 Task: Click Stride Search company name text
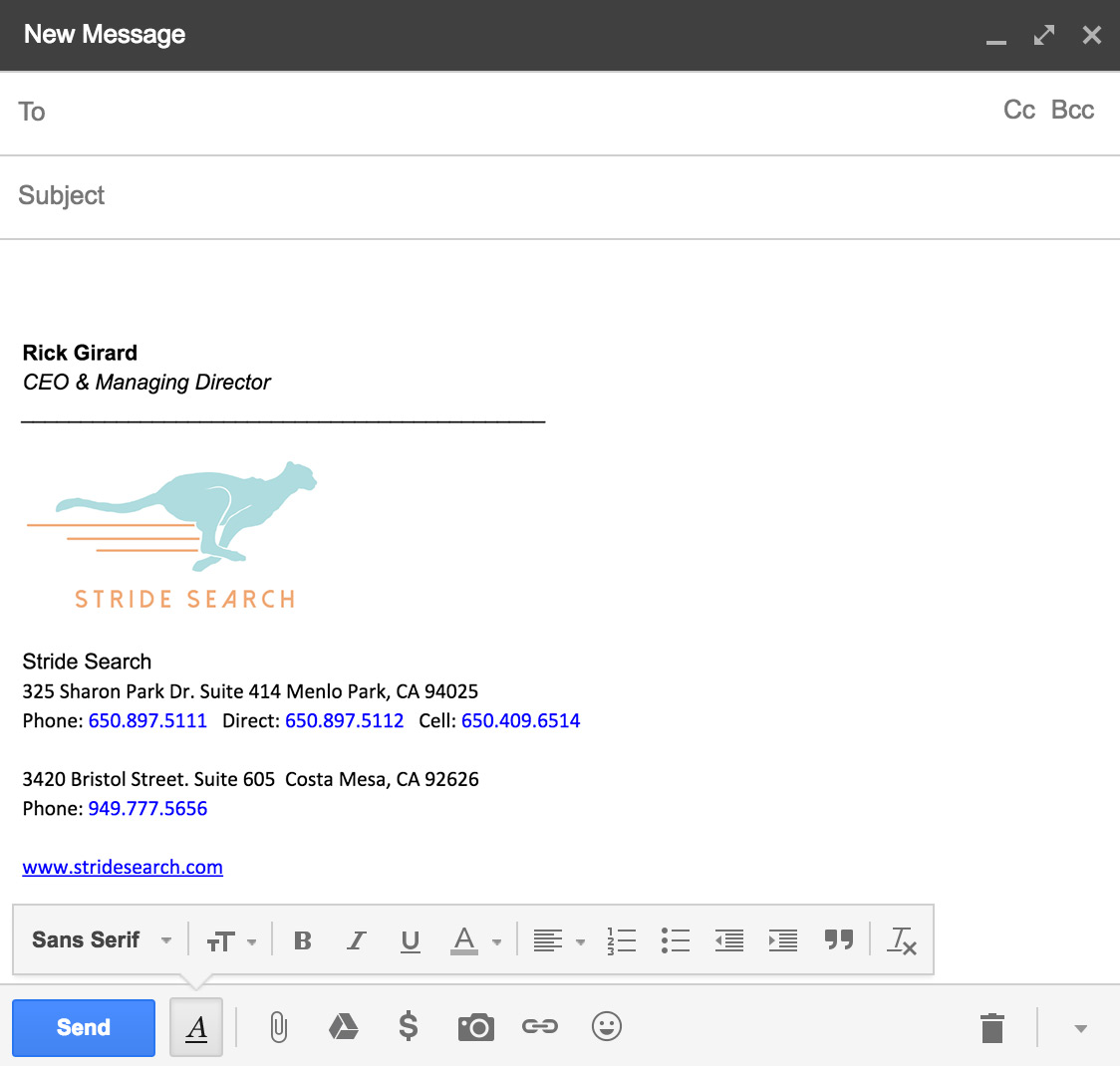point(87,662)
